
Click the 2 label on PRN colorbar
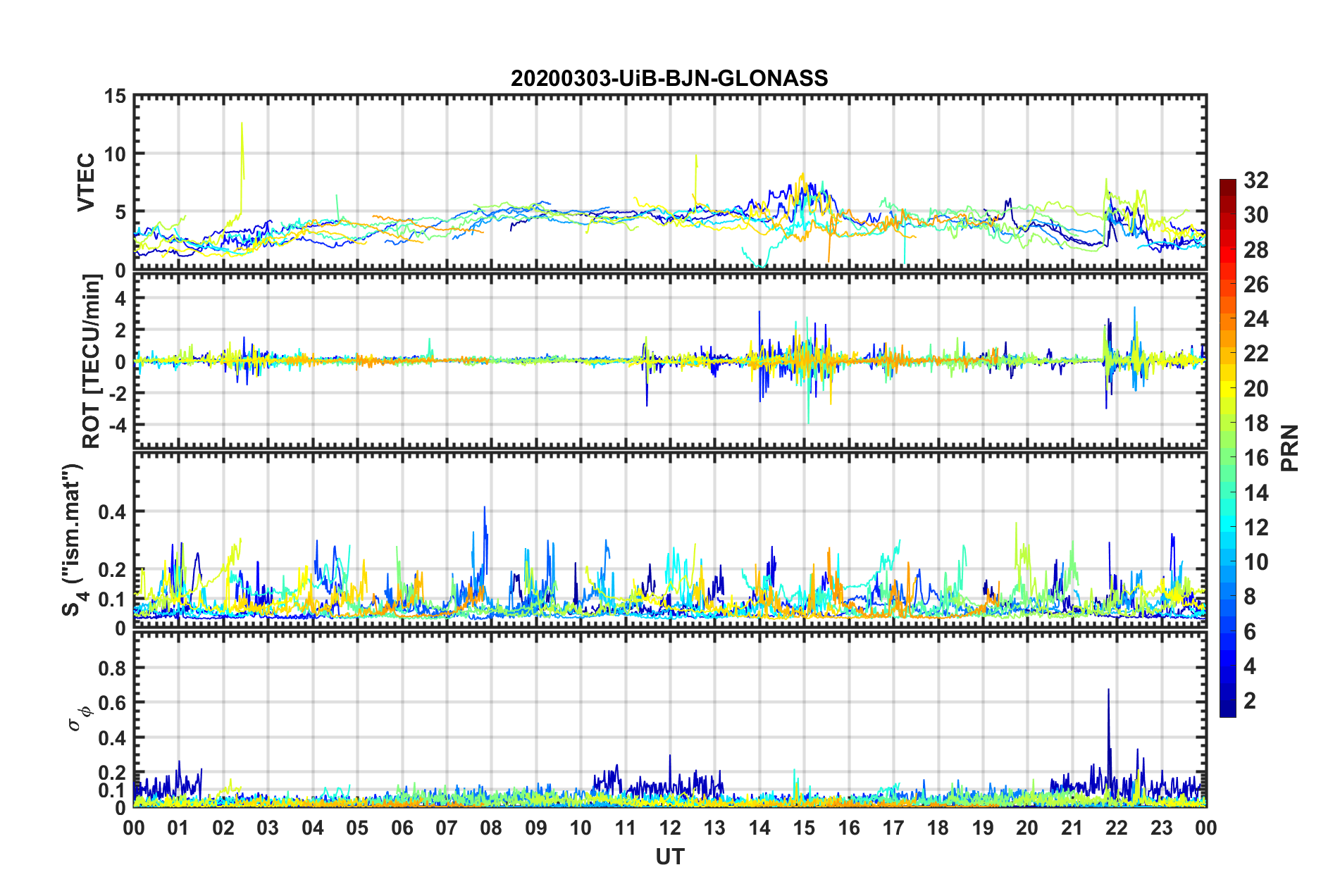point(1251,701)
